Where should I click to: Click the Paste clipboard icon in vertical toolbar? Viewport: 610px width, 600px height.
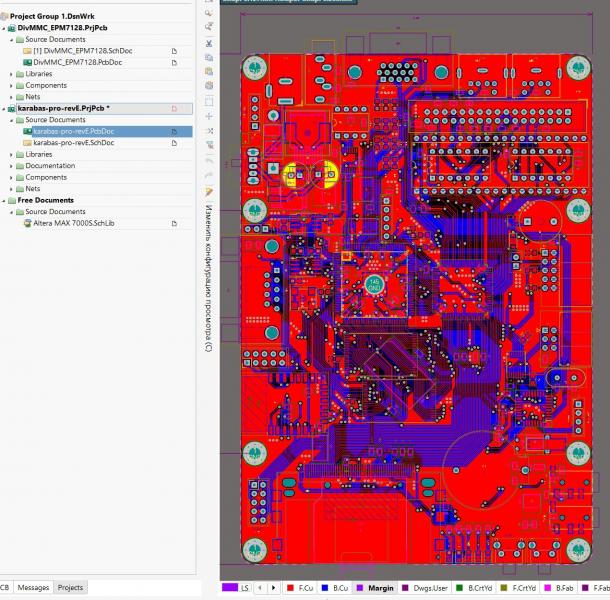(x=209, y=72)
